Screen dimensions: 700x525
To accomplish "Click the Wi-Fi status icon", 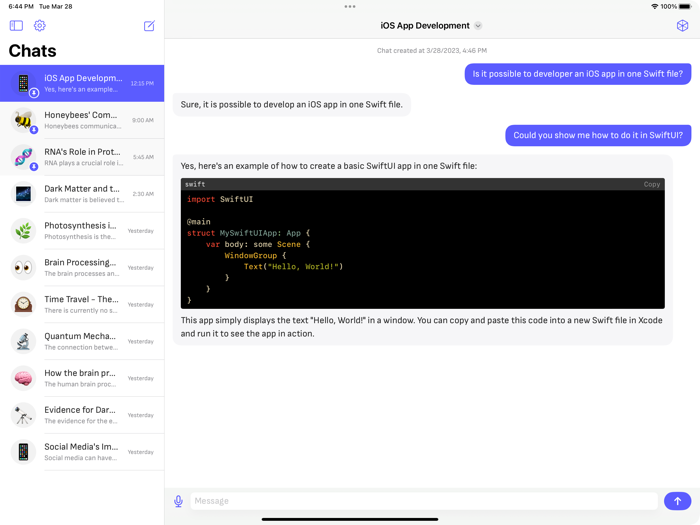I will tap(654, 6).
